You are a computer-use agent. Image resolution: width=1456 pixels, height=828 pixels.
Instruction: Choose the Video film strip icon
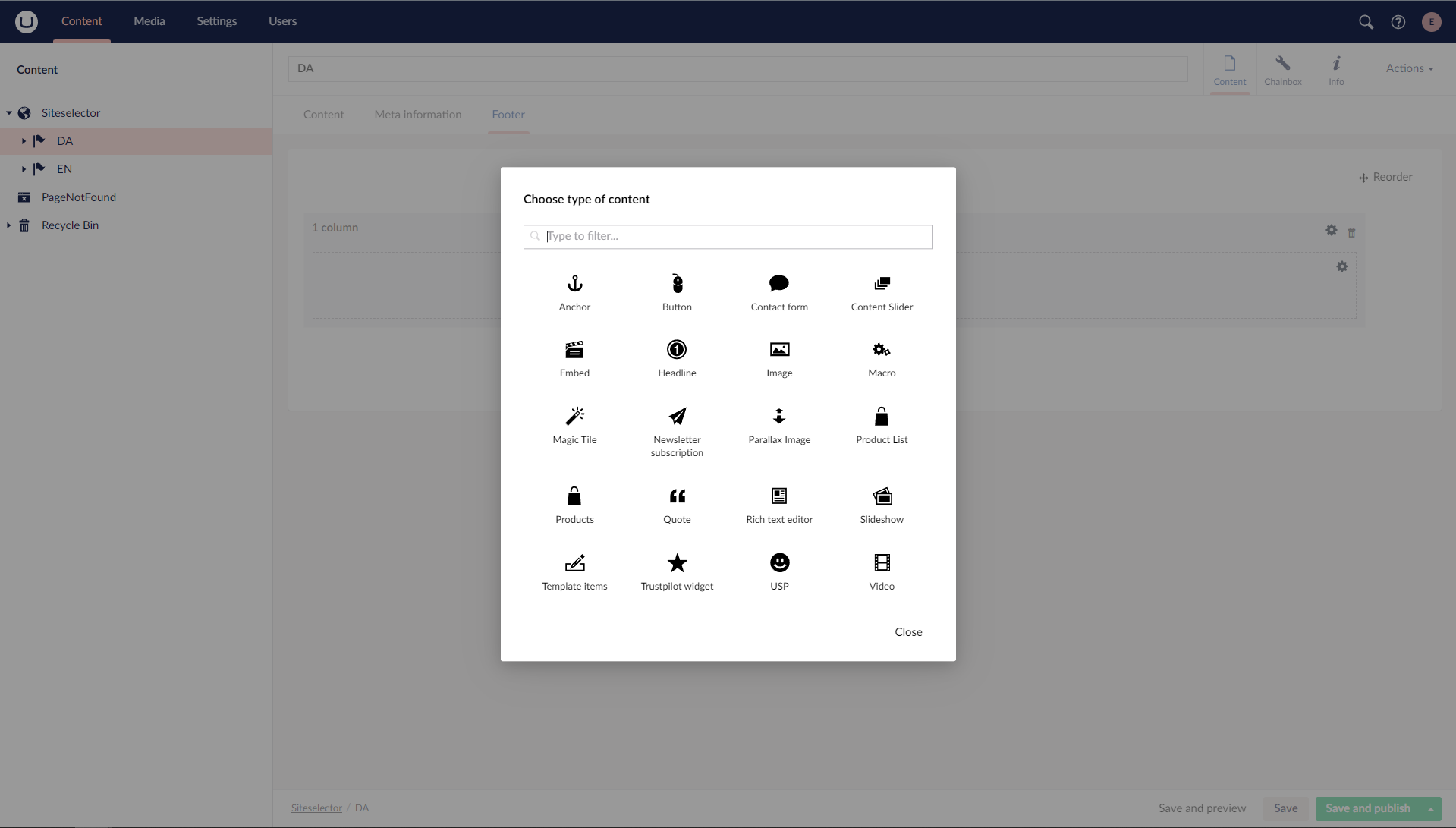[x=882, y=563]
